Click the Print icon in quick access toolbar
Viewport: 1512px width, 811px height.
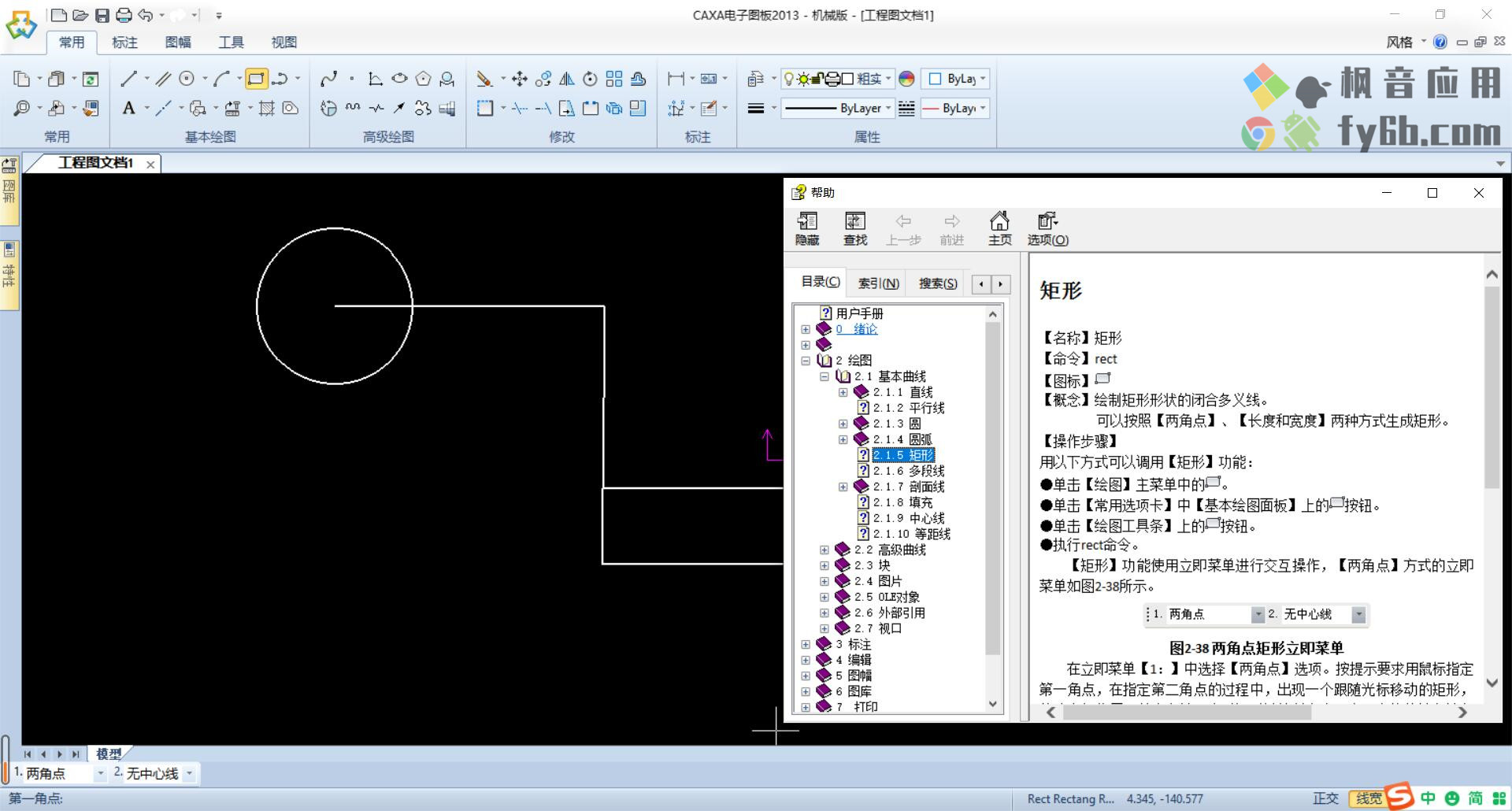pyautogui.click(x=124, y=15)
